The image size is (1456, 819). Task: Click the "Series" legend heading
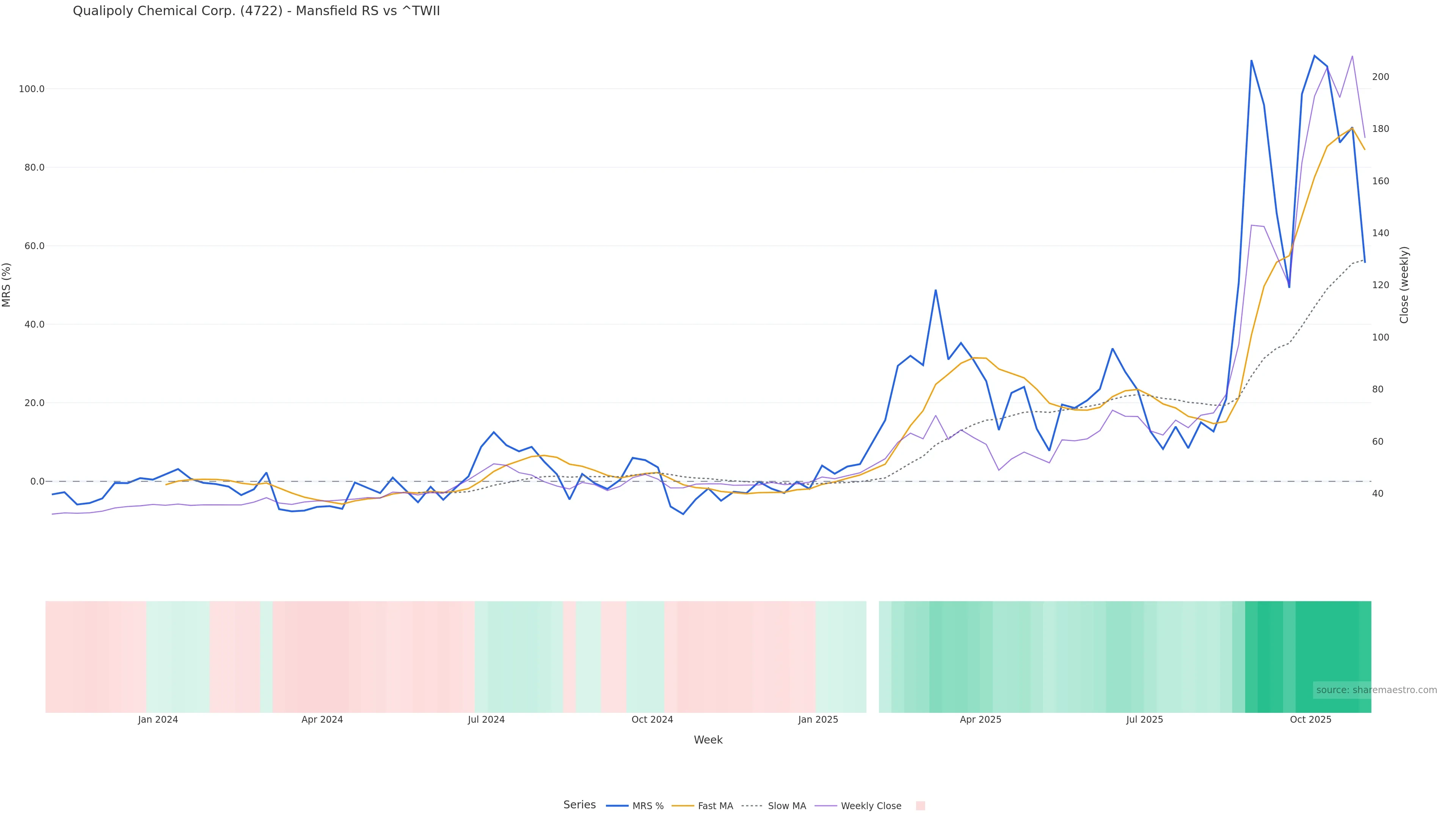[x=579, y=805]
